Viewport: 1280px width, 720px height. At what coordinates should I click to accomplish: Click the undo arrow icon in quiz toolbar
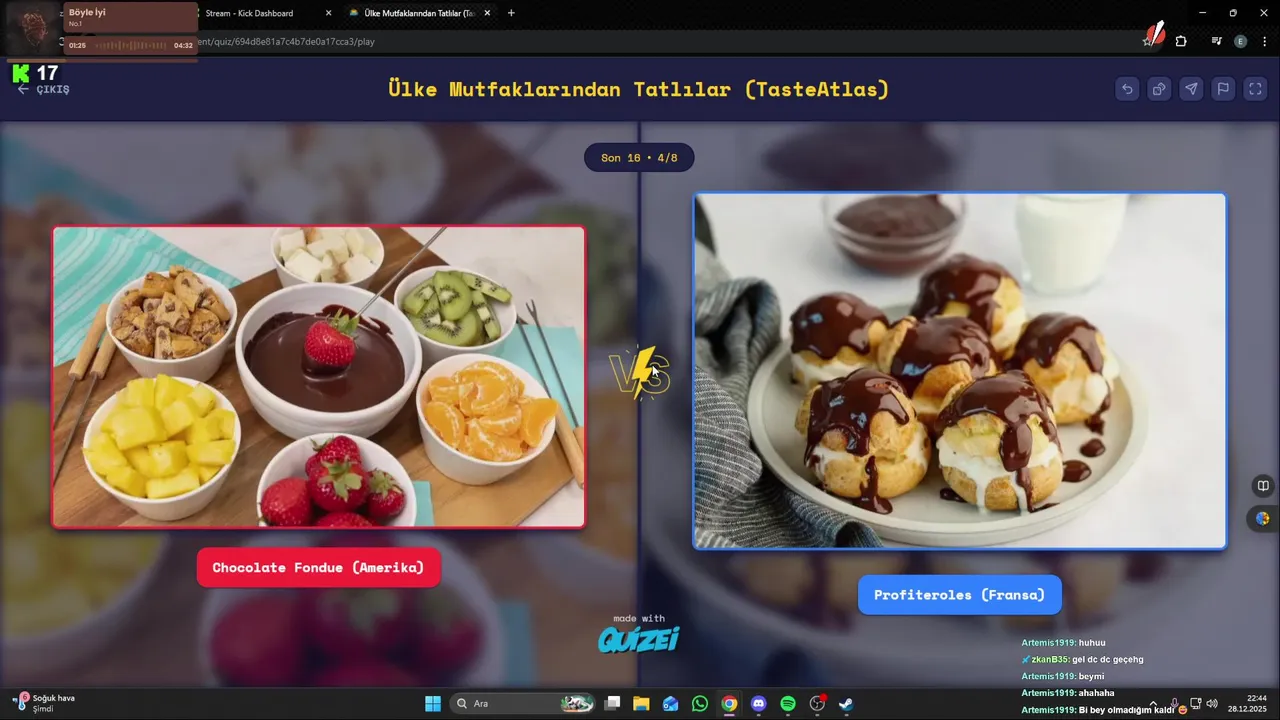tap(1127, 89)
